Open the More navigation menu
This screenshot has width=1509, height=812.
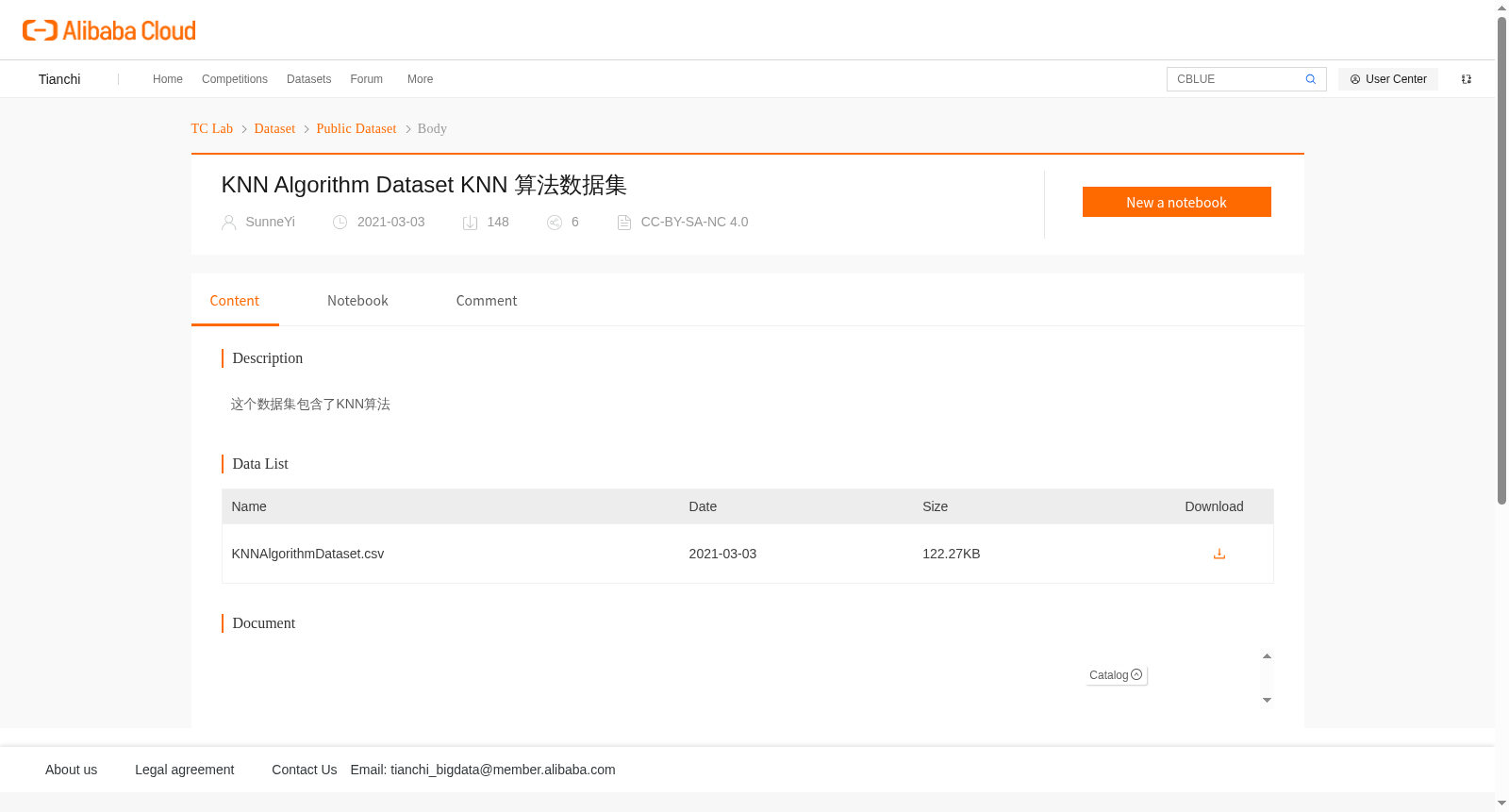(421, 79)
